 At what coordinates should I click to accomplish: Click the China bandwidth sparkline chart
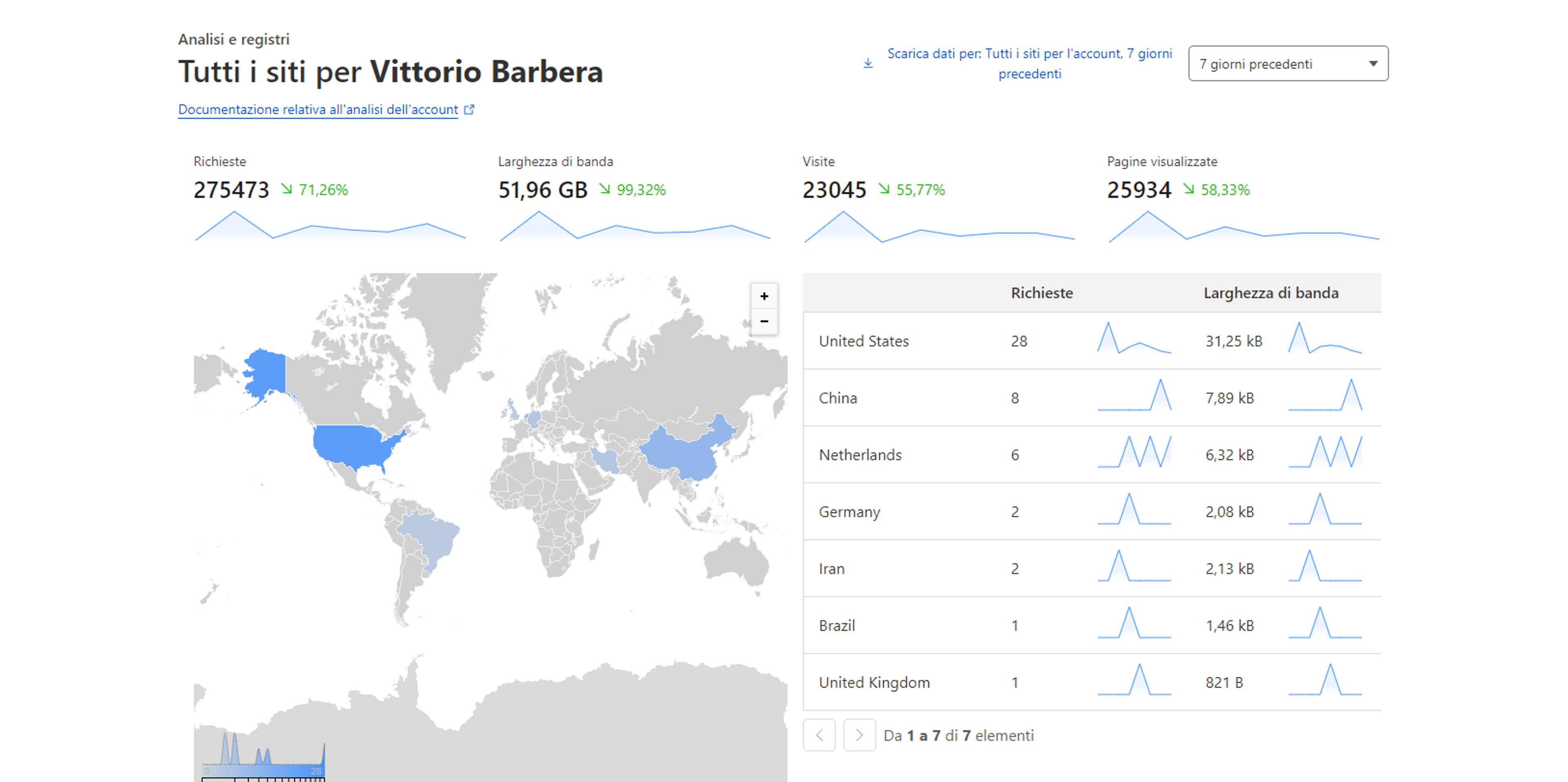point(1325,395)
